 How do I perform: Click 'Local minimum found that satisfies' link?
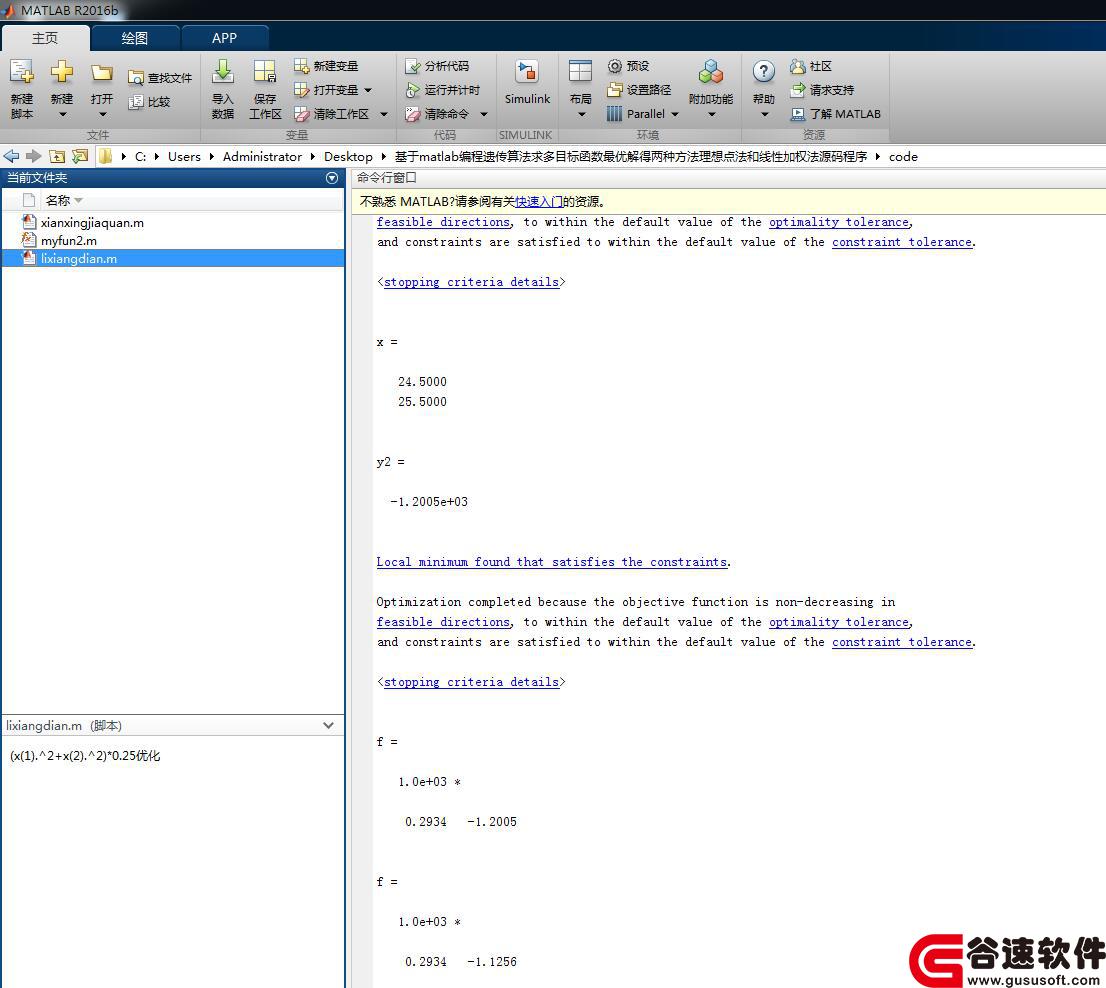pos(552,562)
